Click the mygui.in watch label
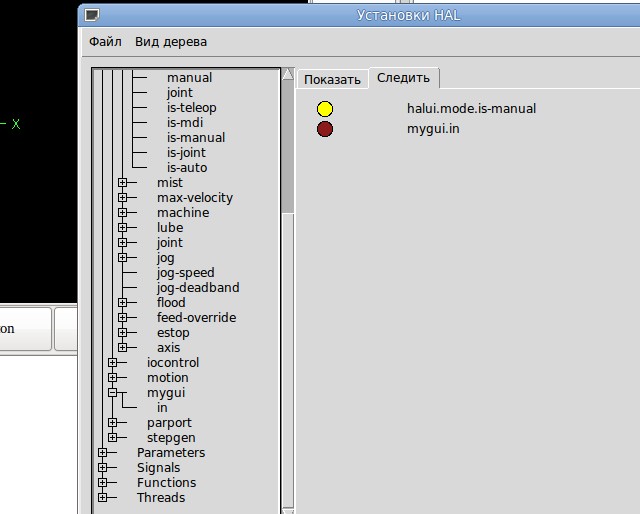This screenshot has height=514, width=640. pyautogui.click(x=433, y=129)
